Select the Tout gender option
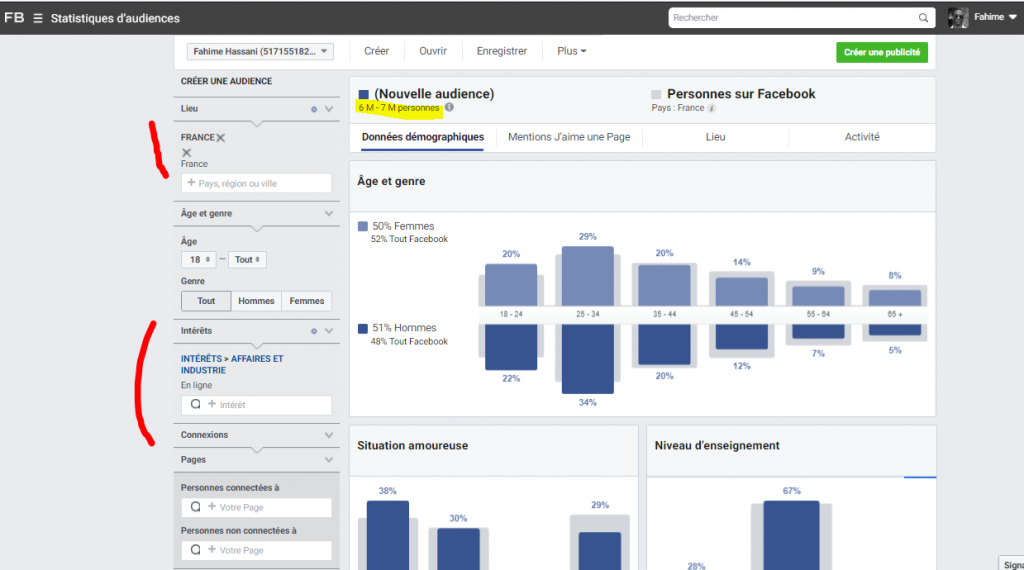Screen dimensions: 1024x570 (206, 301)
